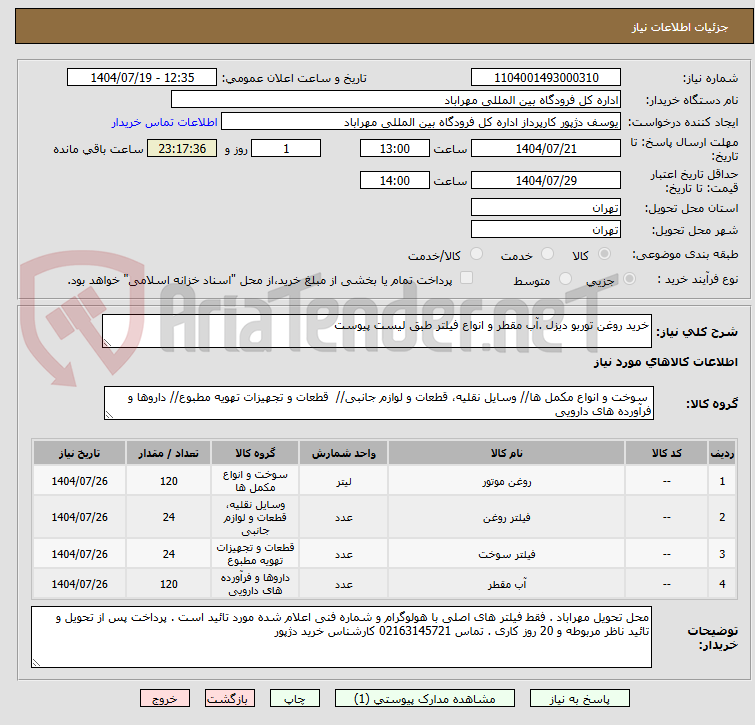Click the خروج exit button
Screen dimensions: 755x725
[165, 699]
